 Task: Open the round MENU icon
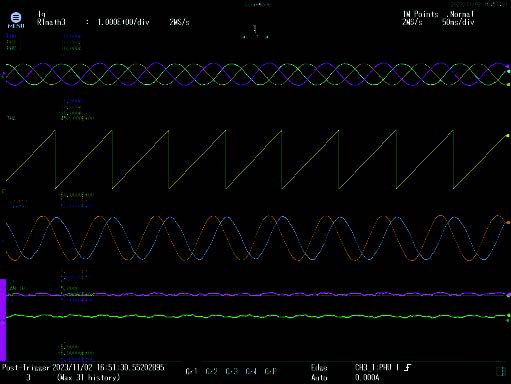(16, 20)
